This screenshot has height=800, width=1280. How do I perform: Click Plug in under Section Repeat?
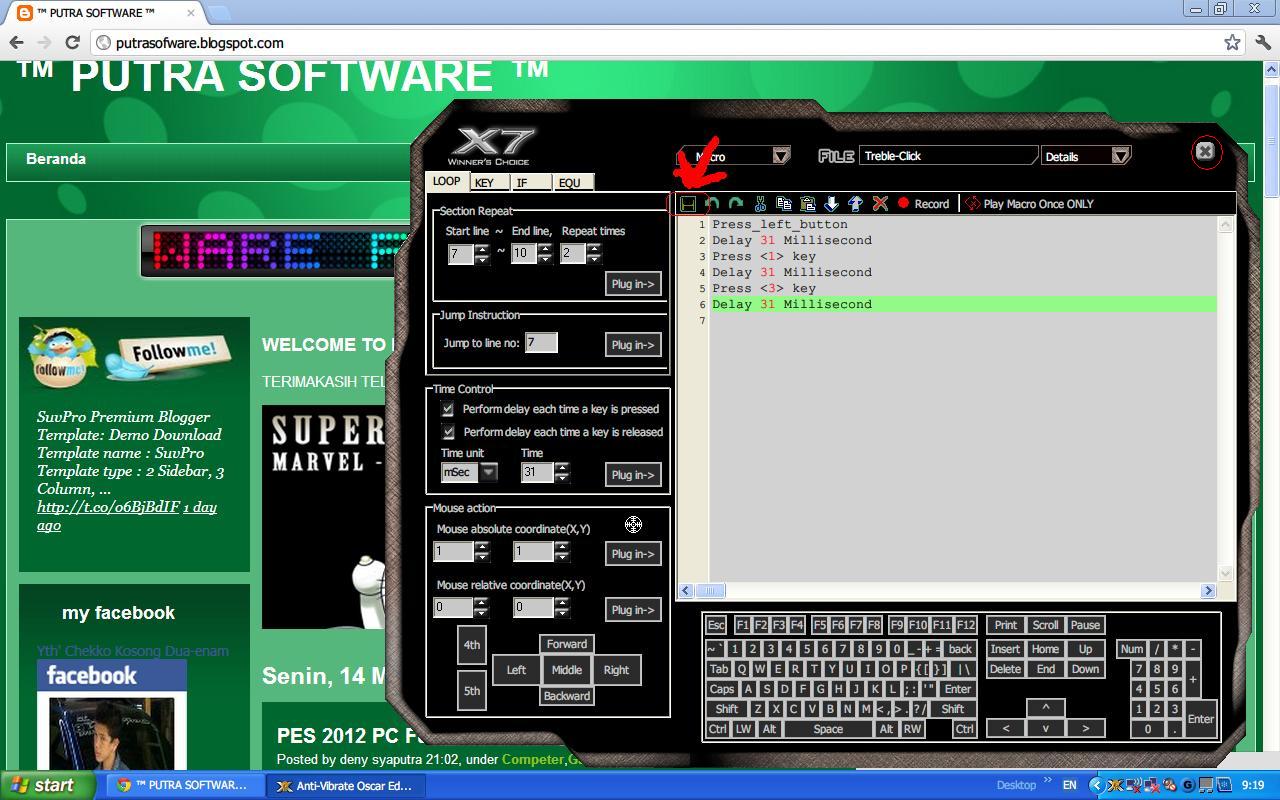click(633, 284)
